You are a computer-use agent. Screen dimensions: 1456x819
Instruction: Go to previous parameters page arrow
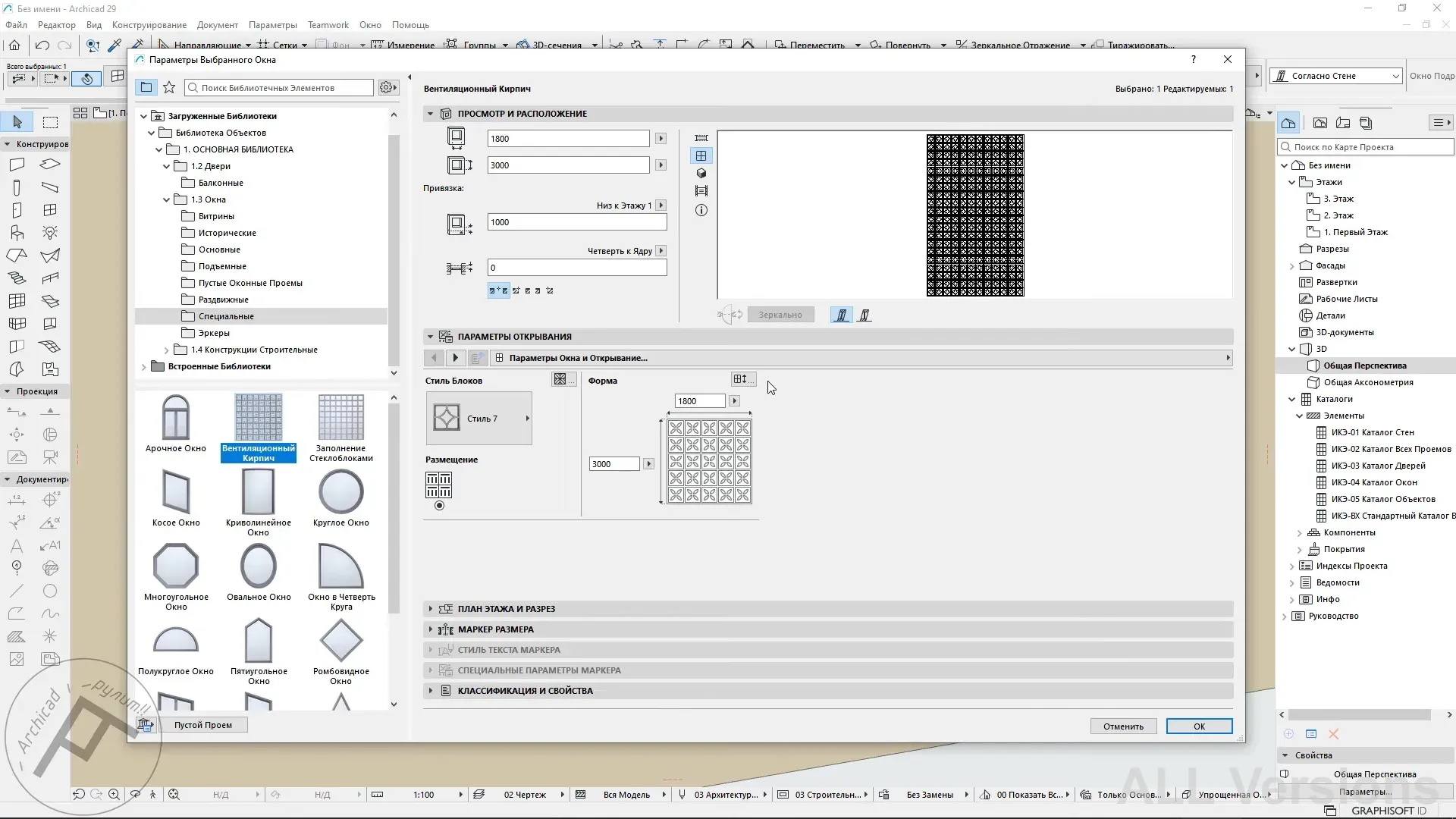[x=434, y=358]
